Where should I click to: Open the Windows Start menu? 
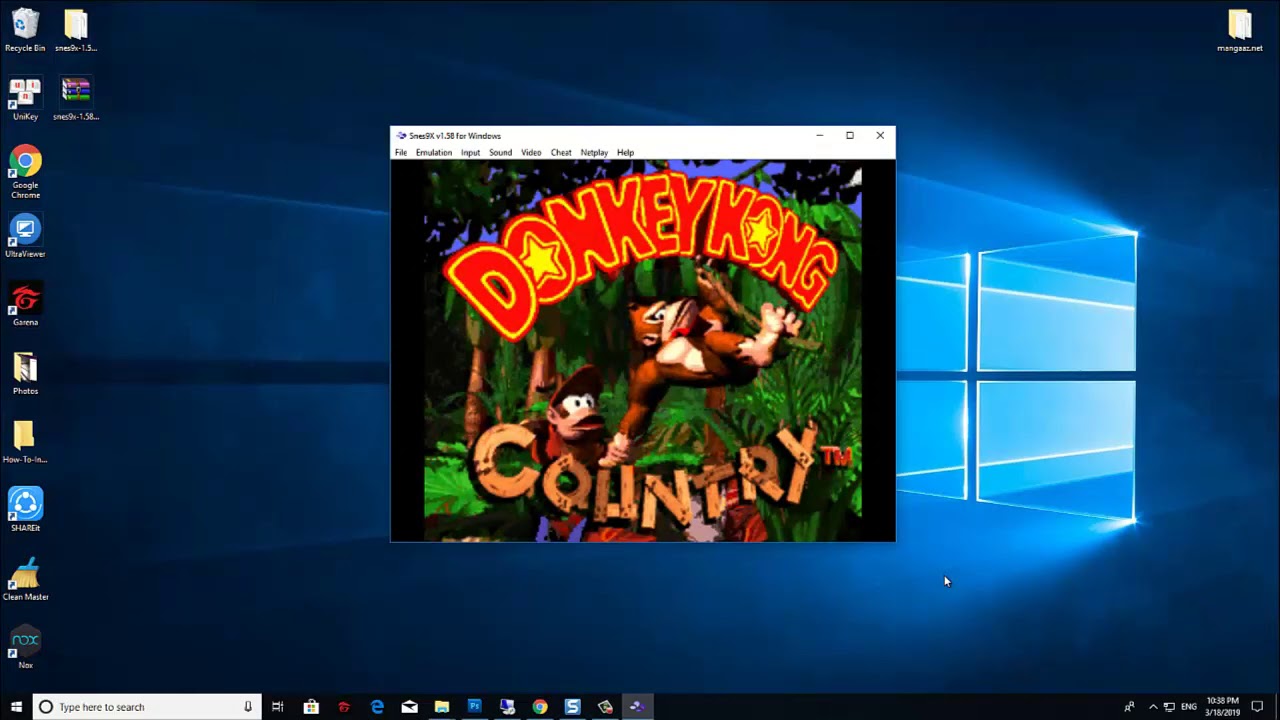click(16, 707)
